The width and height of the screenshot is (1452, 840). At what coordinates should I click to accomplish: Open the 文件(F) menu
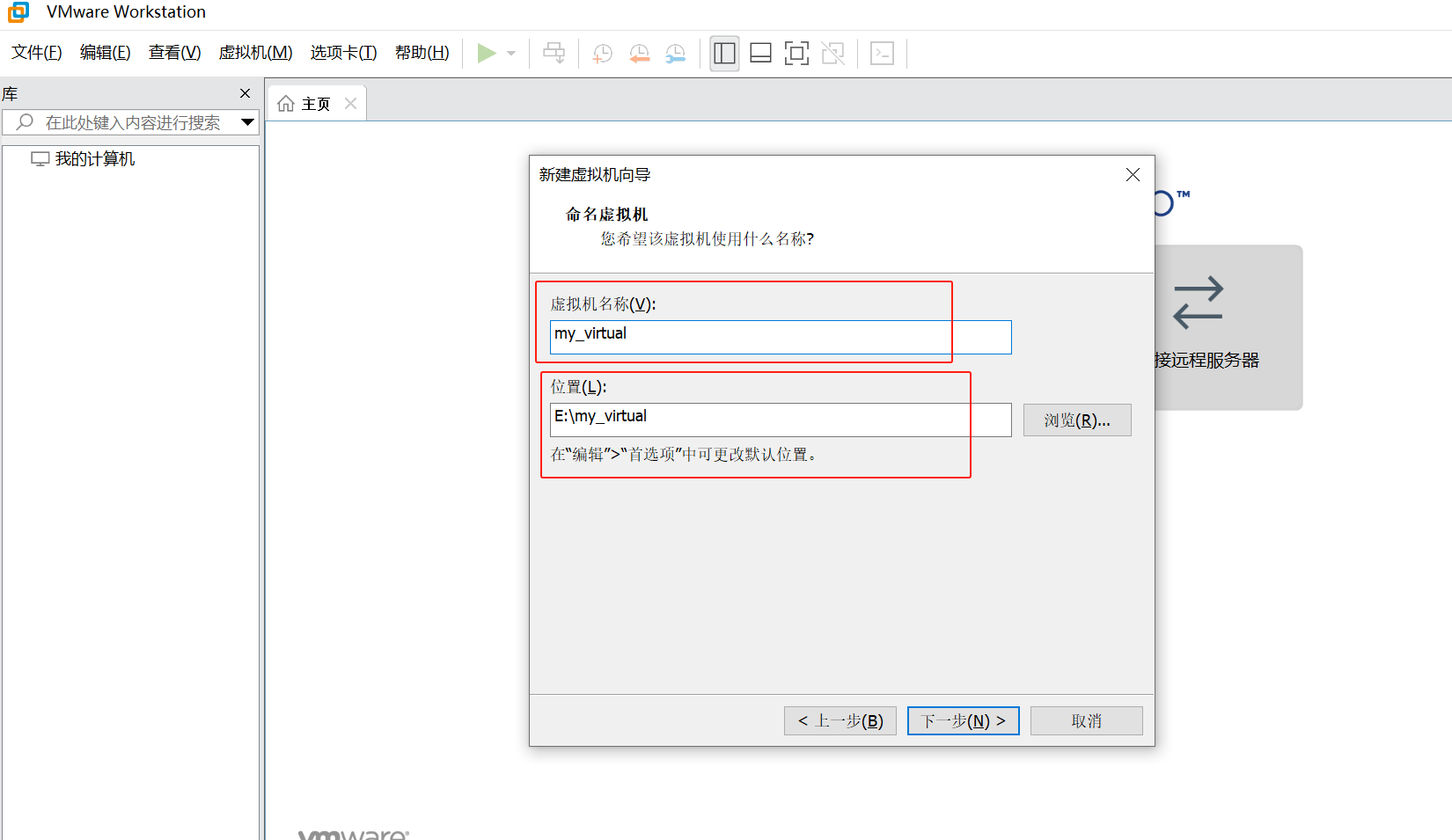[37, 53]
